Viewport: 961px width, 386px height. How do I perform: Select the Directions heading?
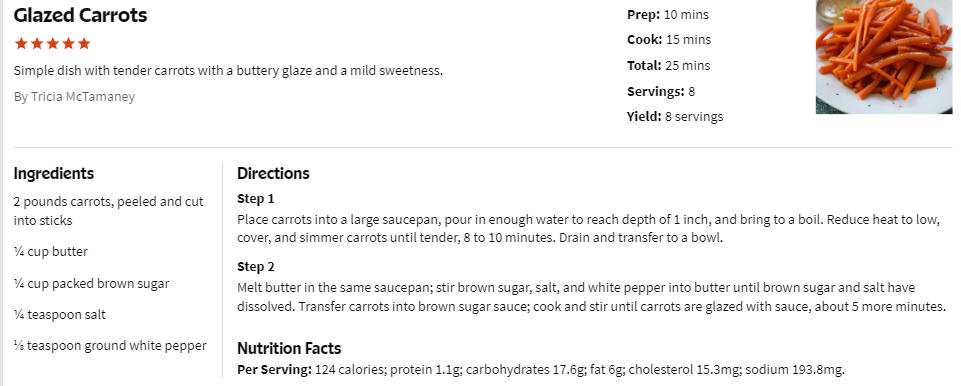[x=273, y=173]
